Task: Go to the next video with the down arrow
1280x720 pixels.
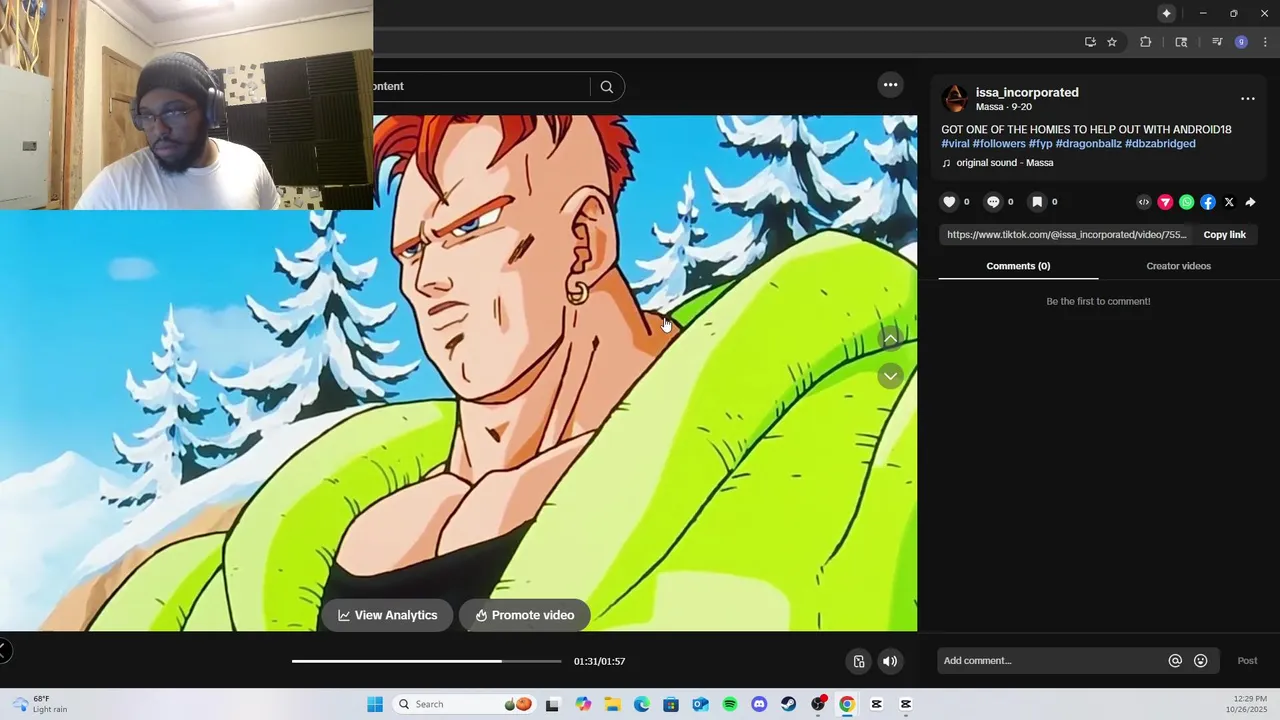Action: click(890, 376)
